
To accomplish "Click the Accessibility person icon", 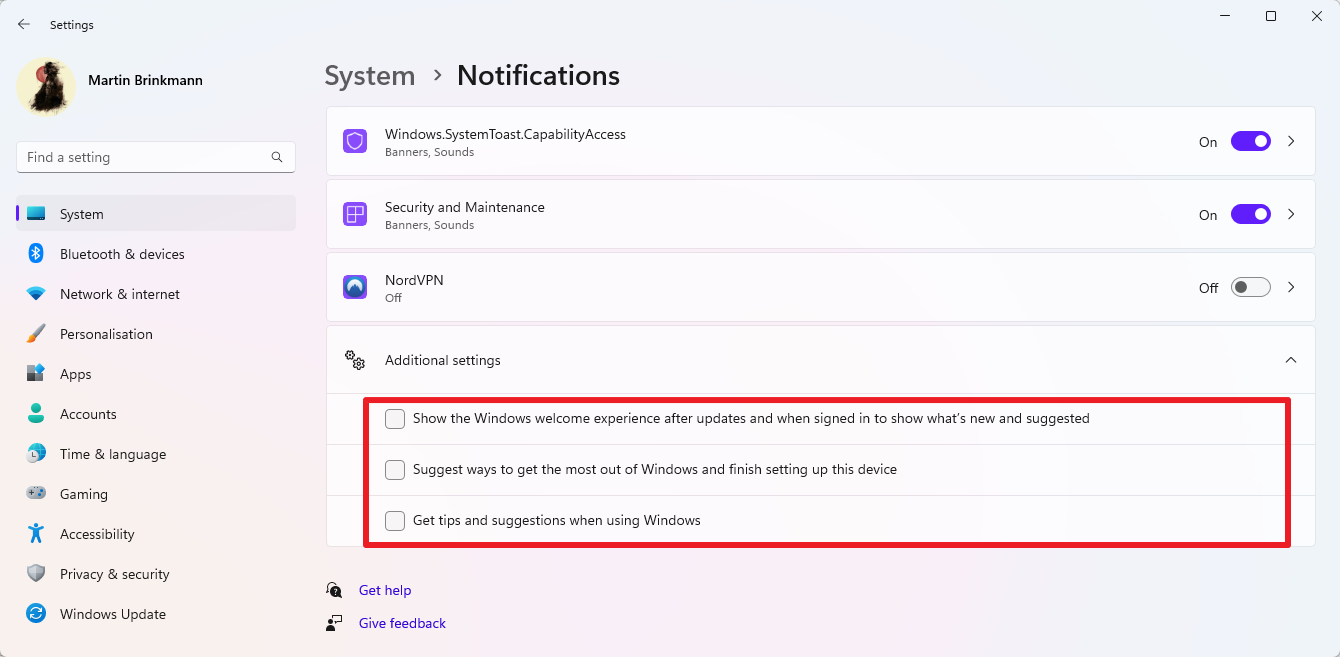I will tap(36, 534).
